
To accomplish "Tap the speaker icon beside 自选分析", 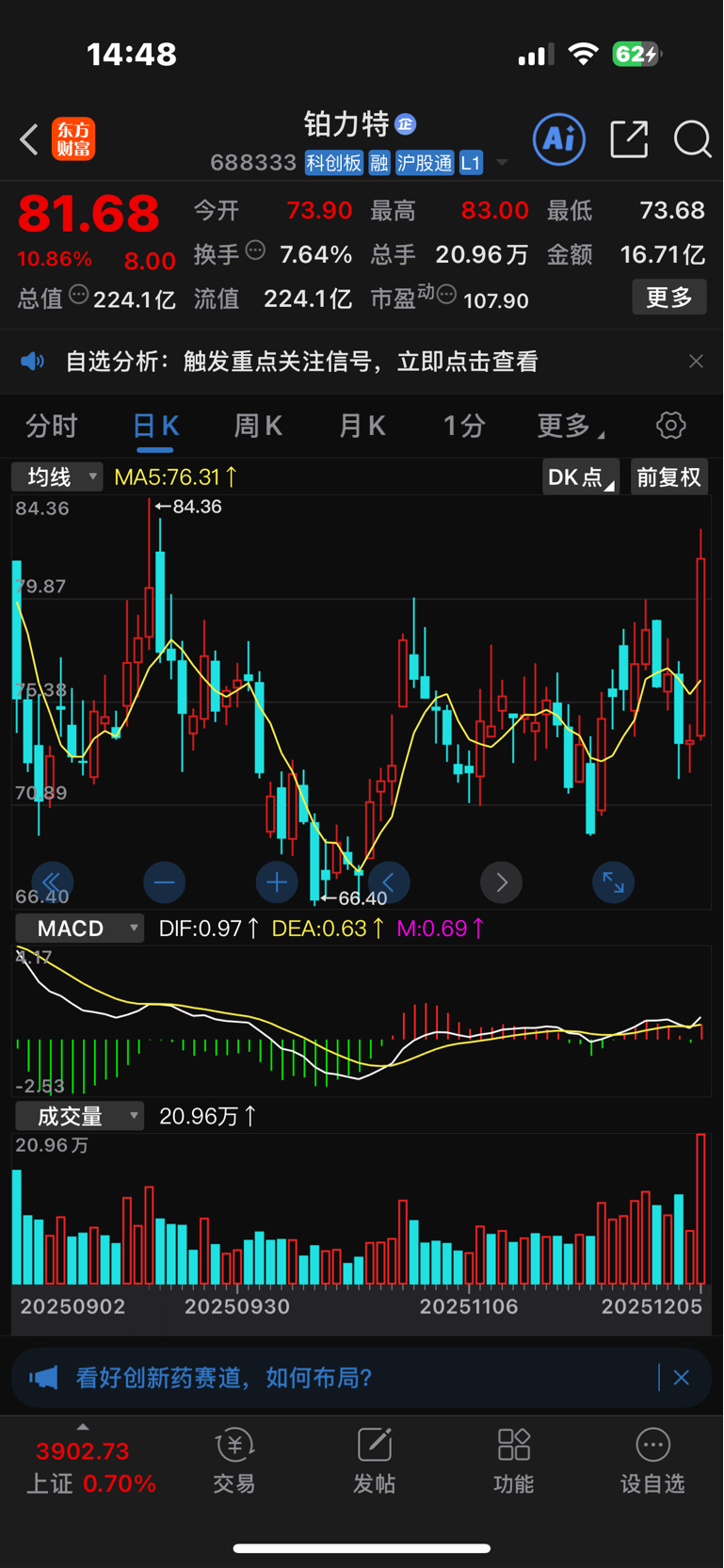I will point(33,362).
